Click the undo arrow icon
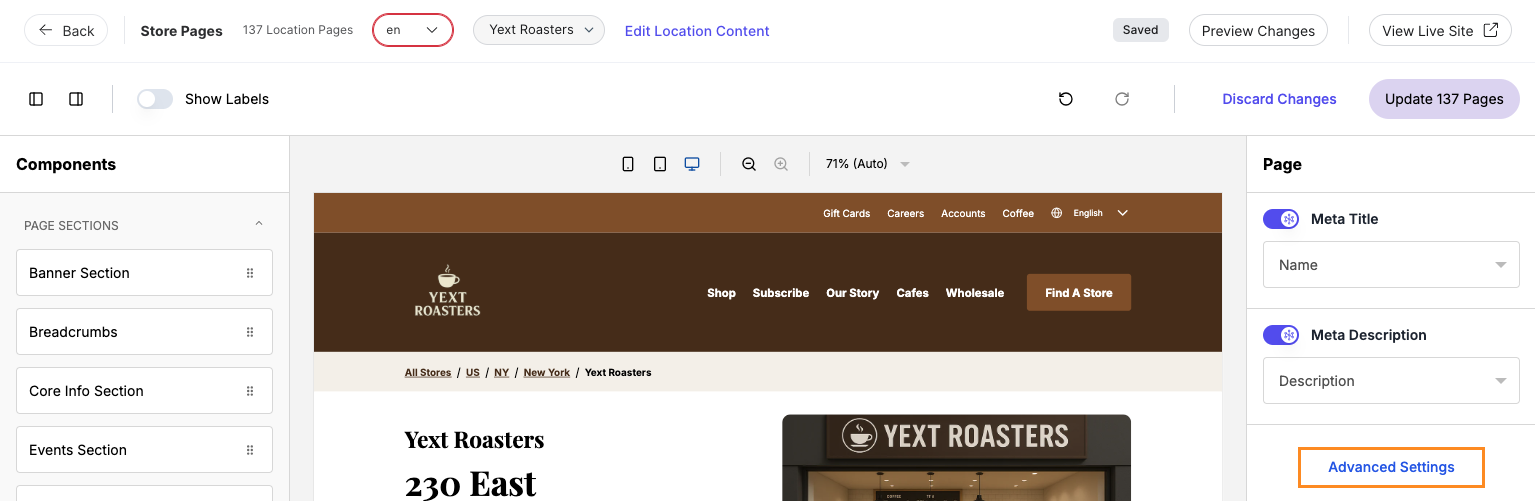 click(x=1066, y=99)
